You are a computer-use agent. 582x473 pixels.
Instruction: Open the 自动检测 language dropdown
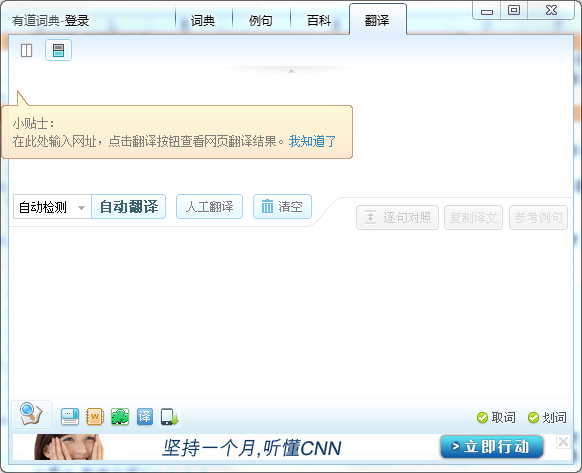coord(52,207)
